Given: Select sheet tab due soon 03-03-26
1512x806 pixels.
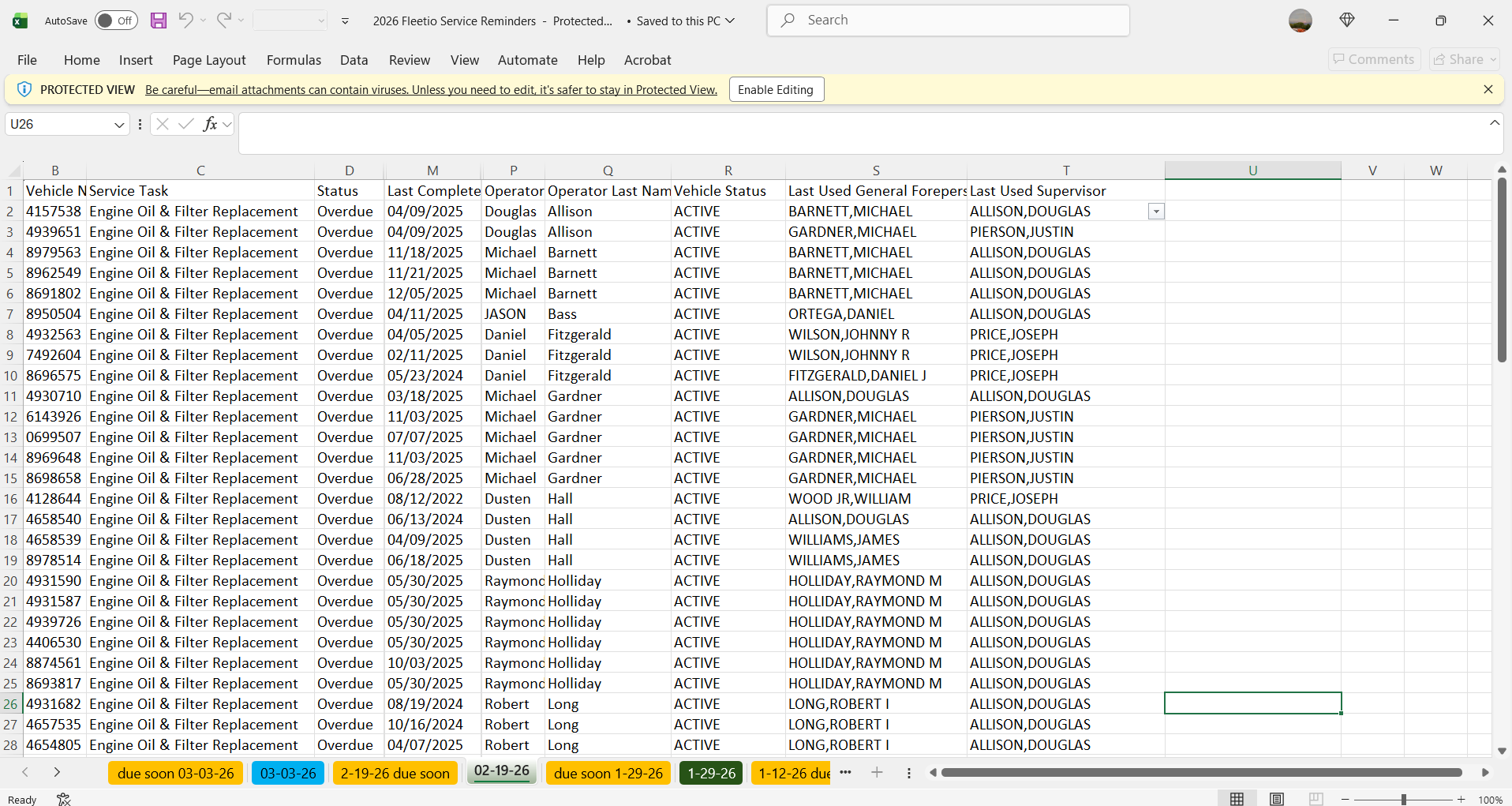Looking at the screenshot, I should coord(176,773).
